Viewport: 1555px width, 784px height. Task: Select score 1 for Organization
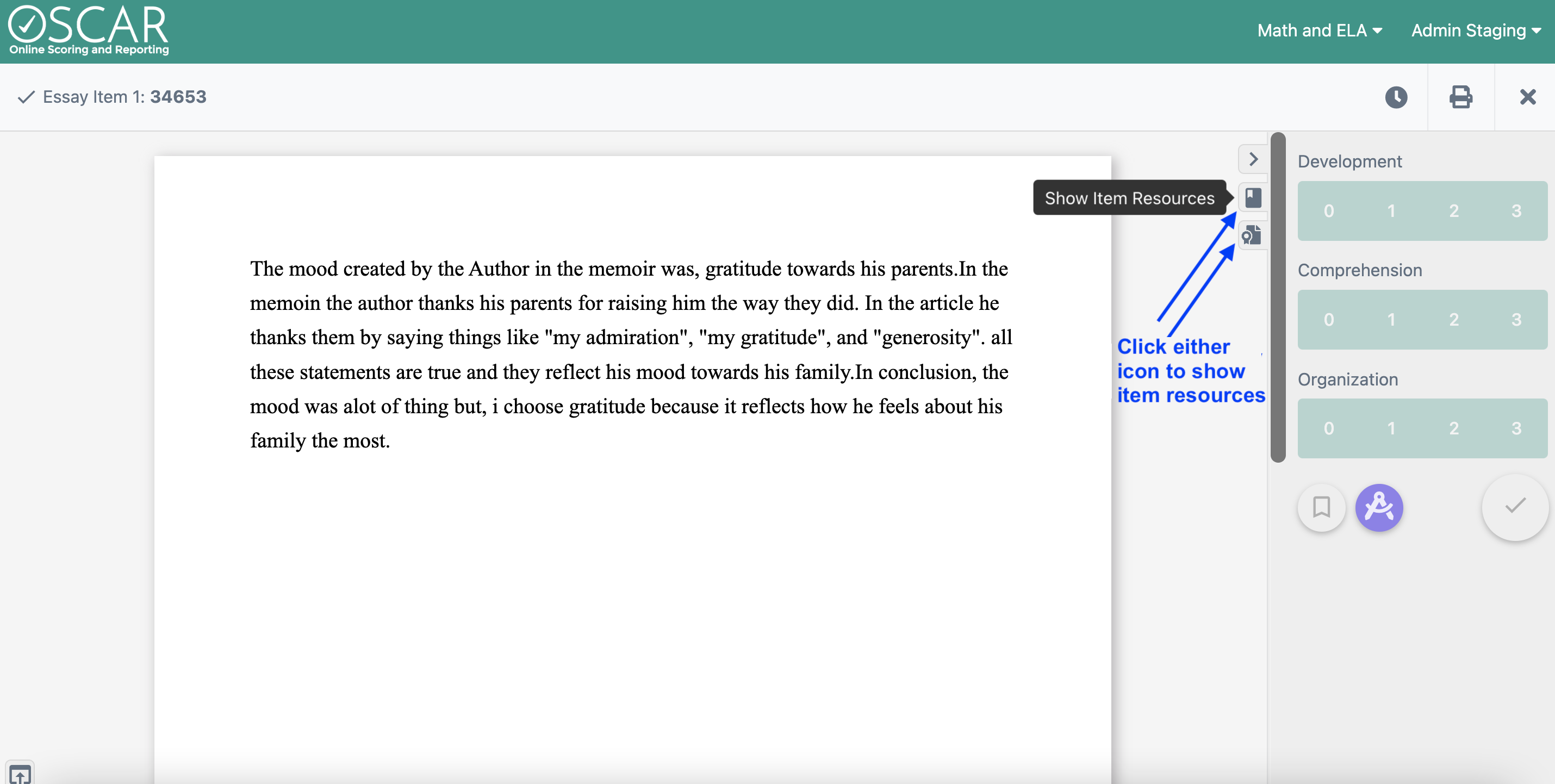[x=1391, y=428]
